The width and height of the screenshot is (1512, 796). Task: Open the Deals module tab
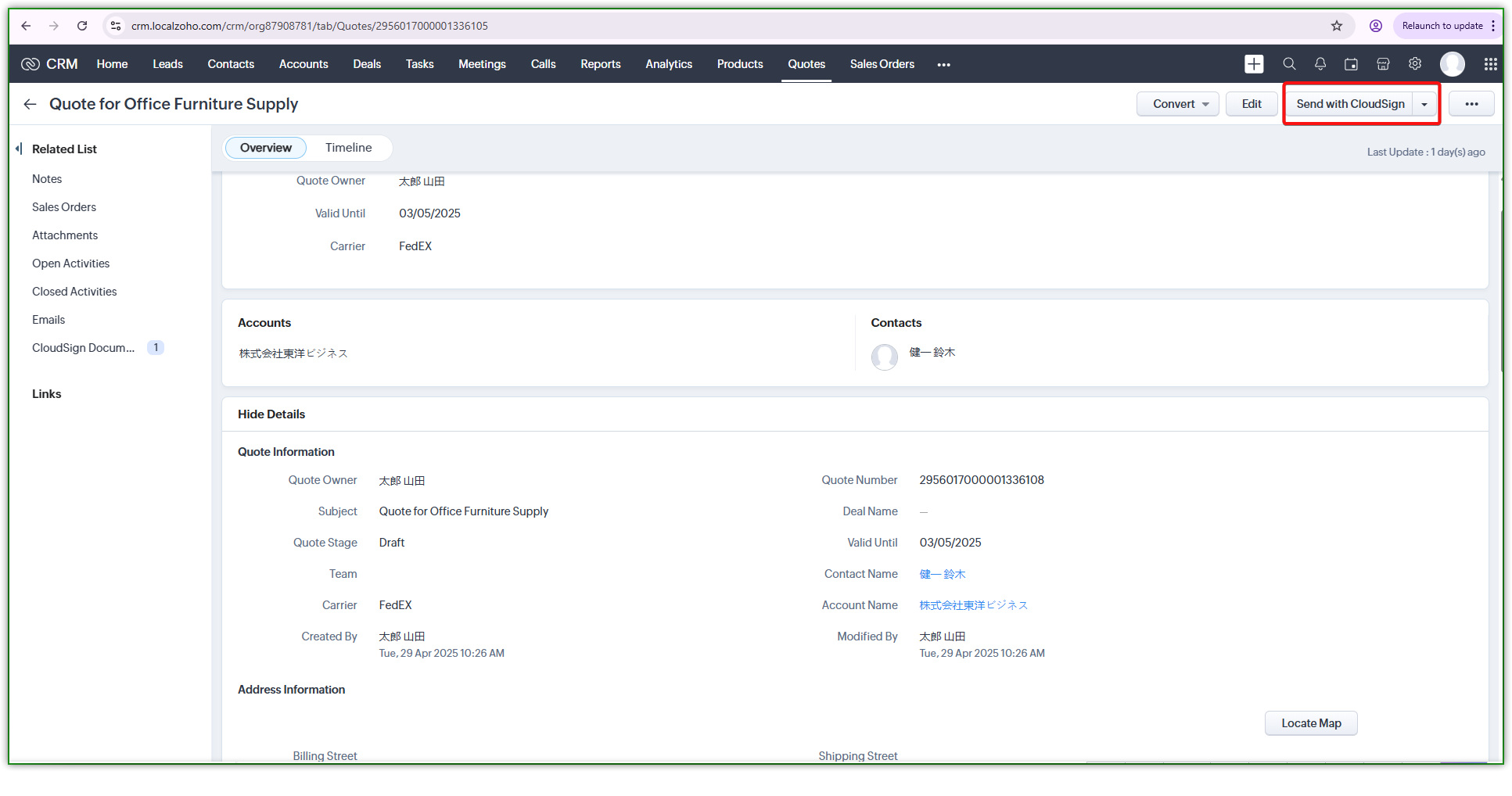click(367, 64)
